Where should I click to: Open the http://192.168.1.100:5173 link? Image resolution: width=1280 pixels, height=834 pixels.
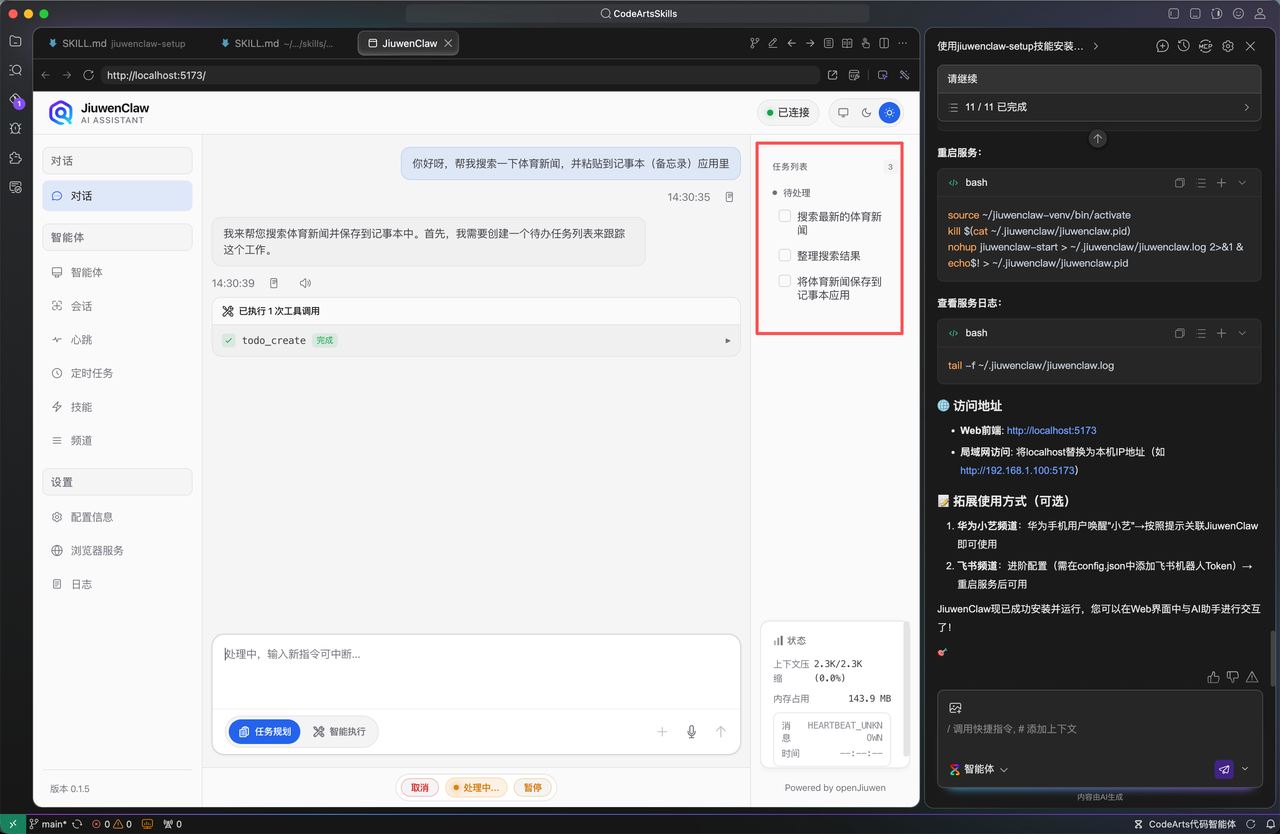pos(1018,470)
